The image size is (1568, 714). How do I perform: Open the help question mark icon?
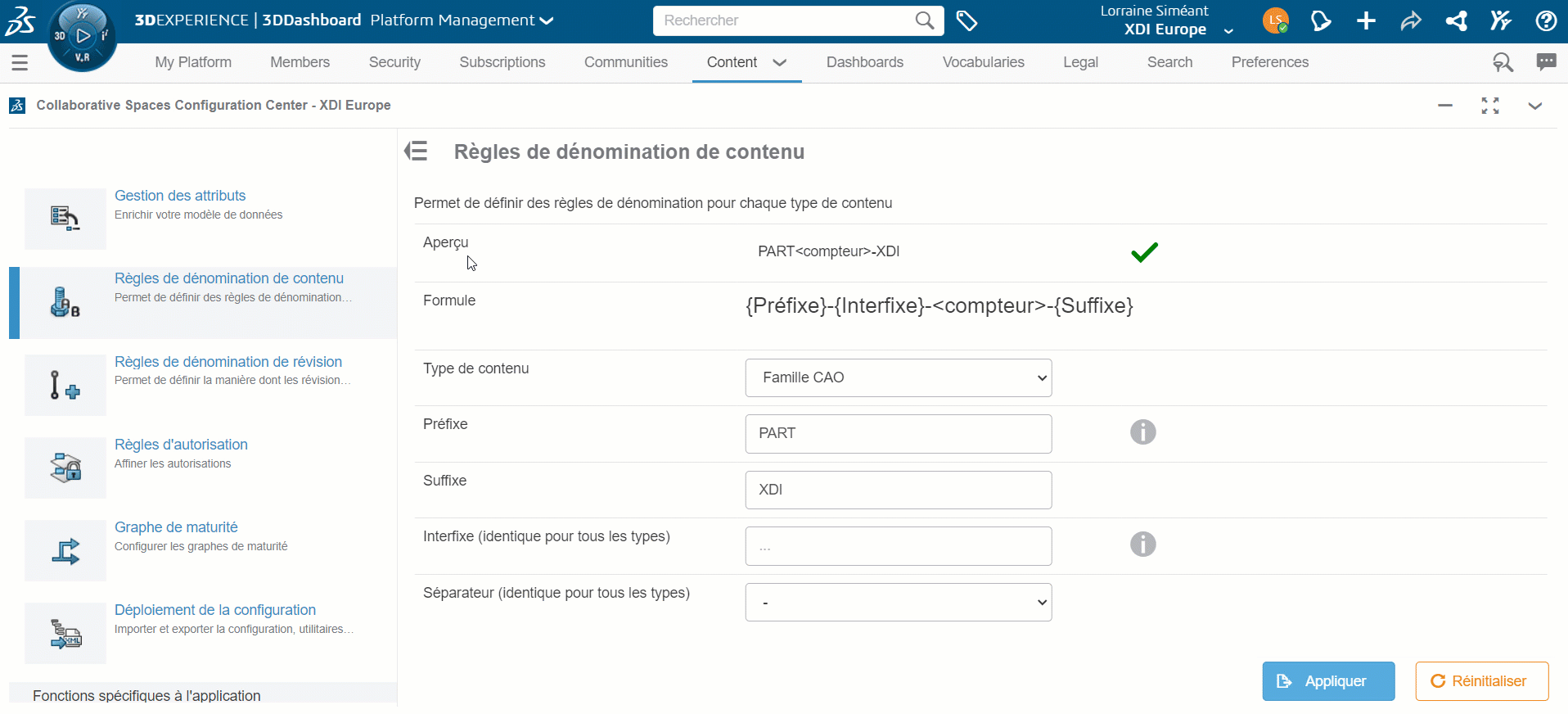[x=1546, y=21]
